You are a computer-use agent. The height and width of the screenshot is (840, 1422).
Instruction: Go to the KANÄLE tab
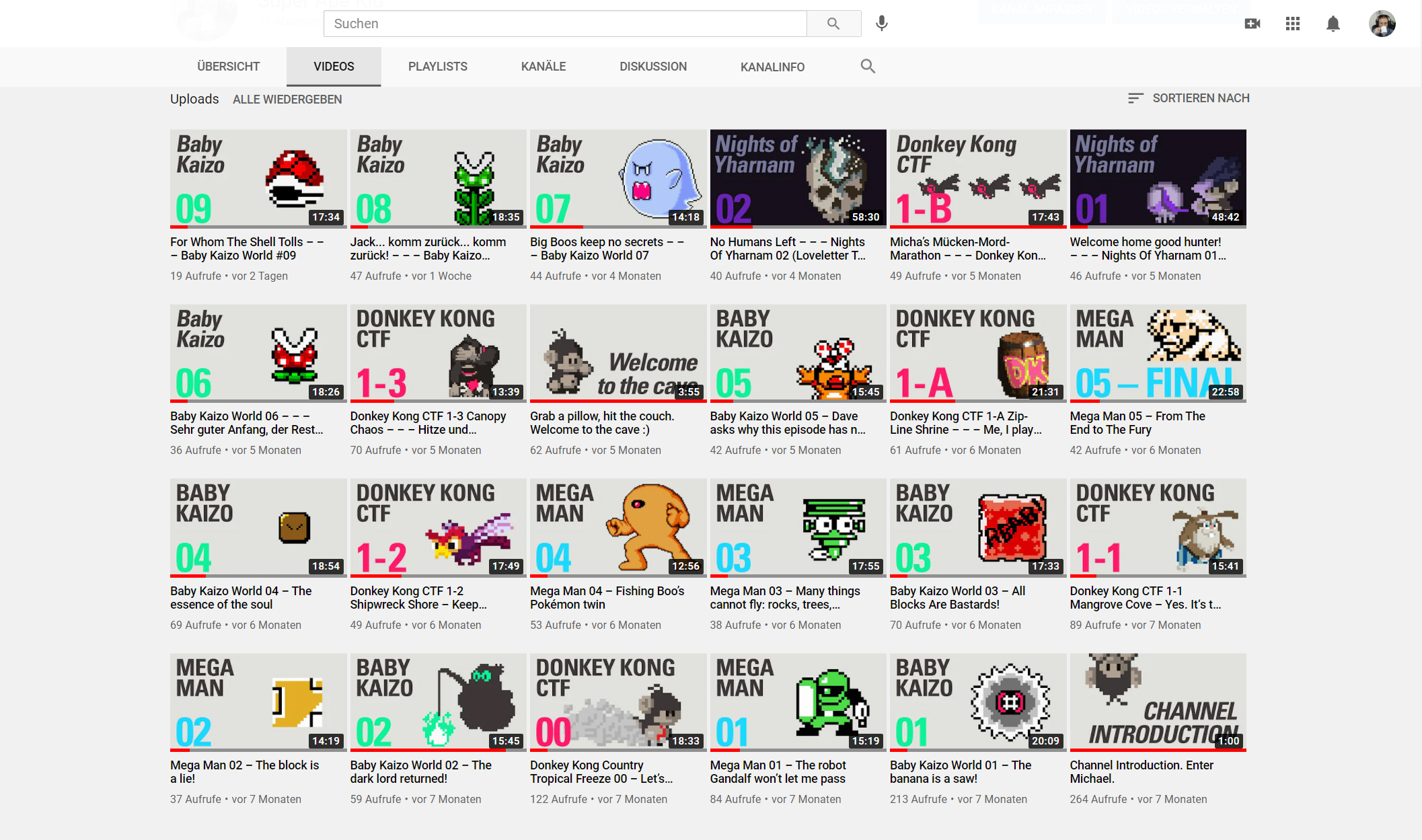(544, 67)
